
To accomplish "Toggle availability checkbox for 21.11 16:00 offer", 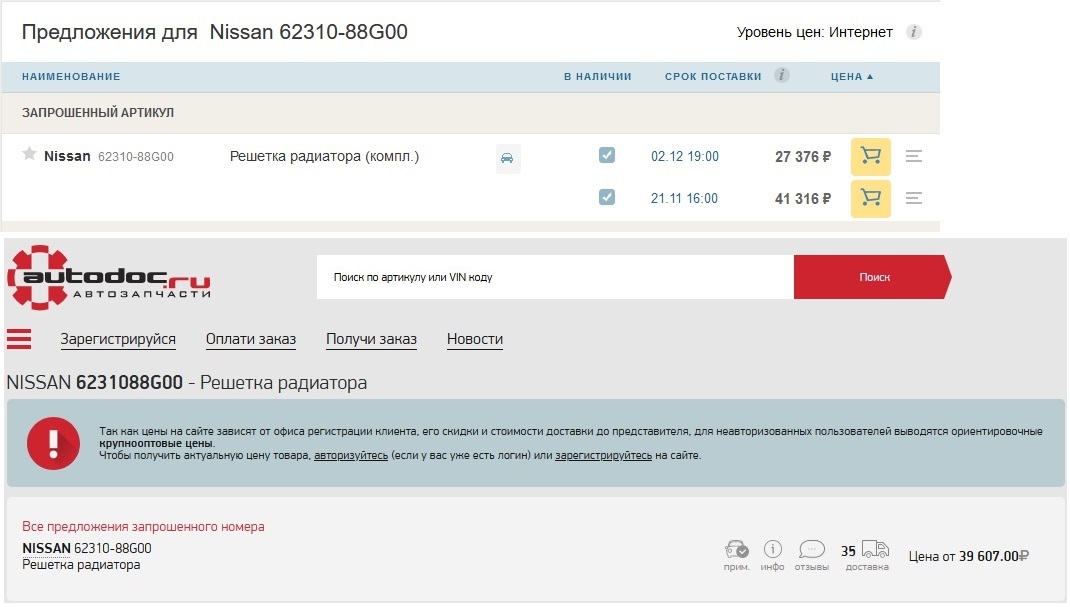I will [x=607, y=197].
